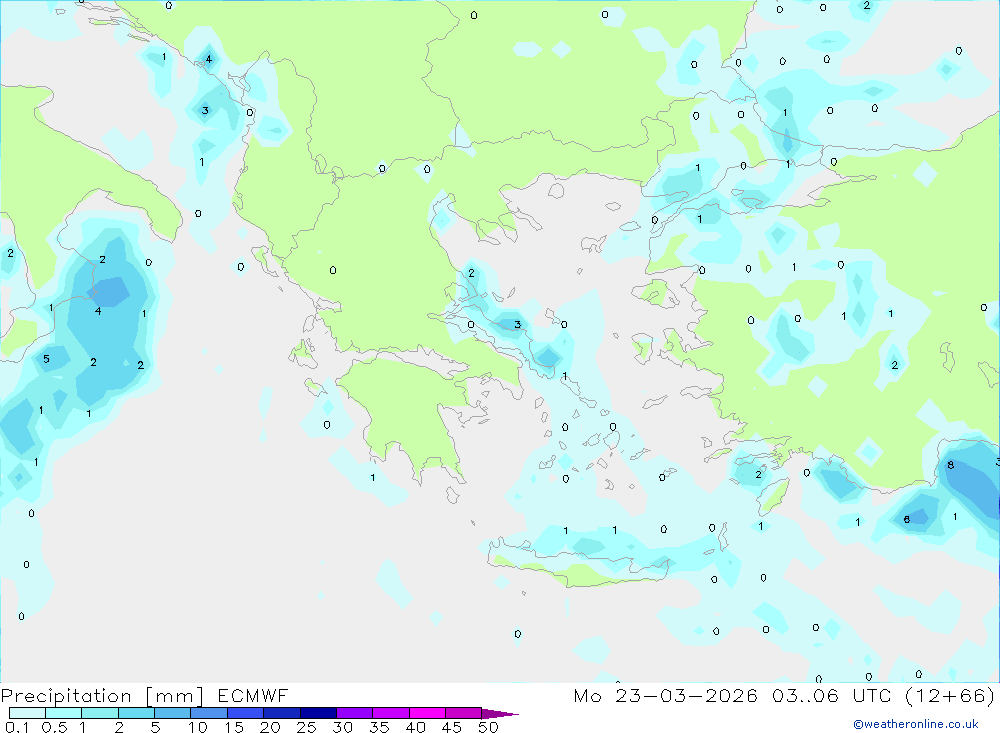Click the 0.1–0.5 mm legend color swatch
The width and height of the screenshot is (1000, 733).
pyautogui.click(x=27, y=713)
